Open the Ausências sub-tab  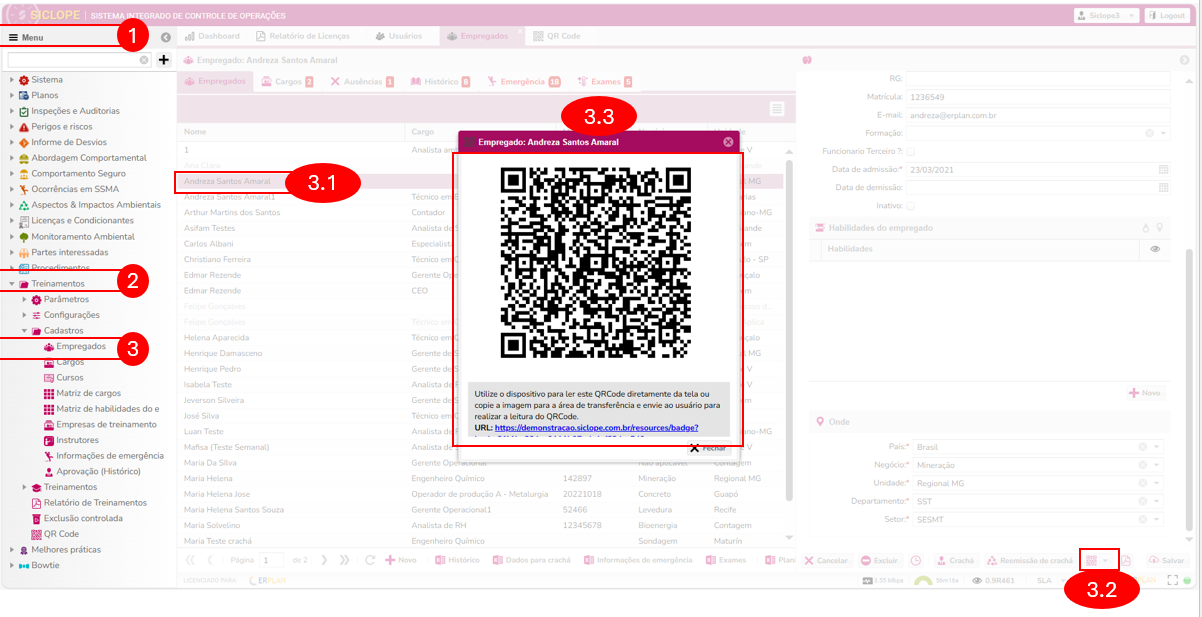click(x=362, y=81)
